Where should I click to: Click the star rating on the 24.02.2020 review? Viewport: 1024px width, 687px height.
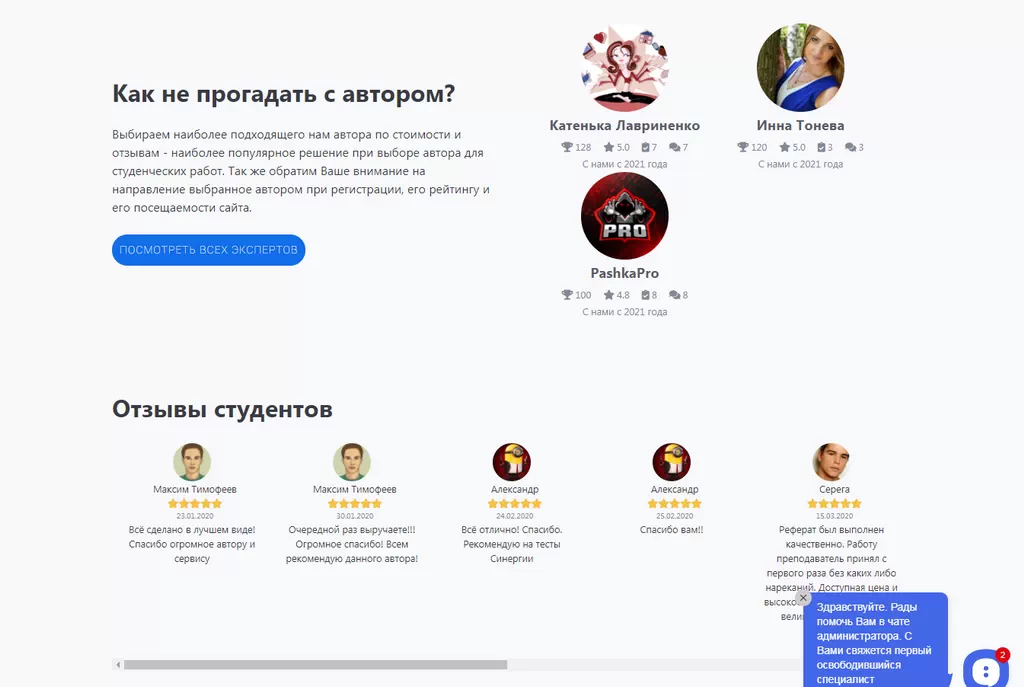(x=515, y=503)
